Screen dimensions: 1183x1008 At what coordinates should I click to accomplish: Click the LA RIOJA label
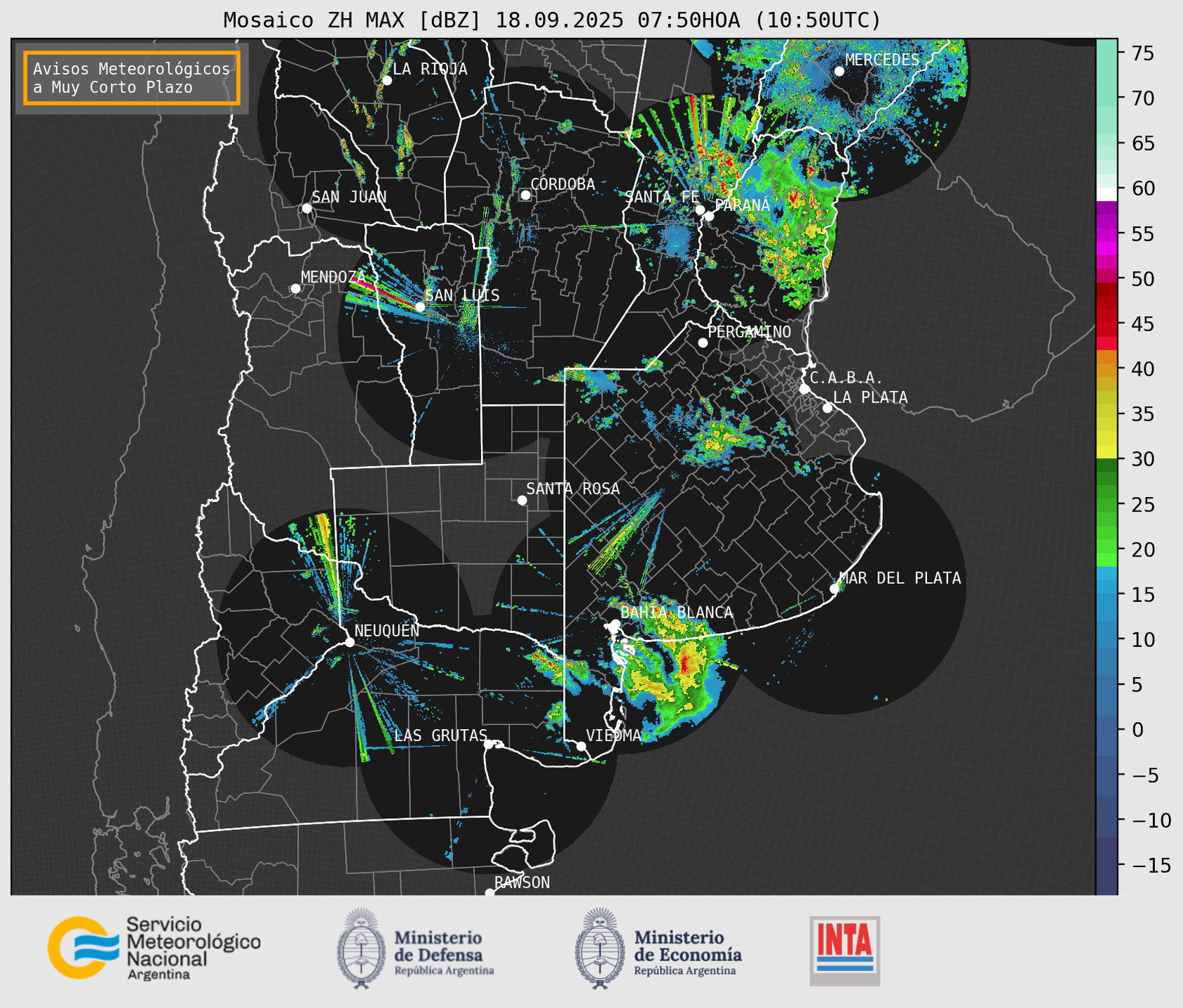(x=430, y=69)
